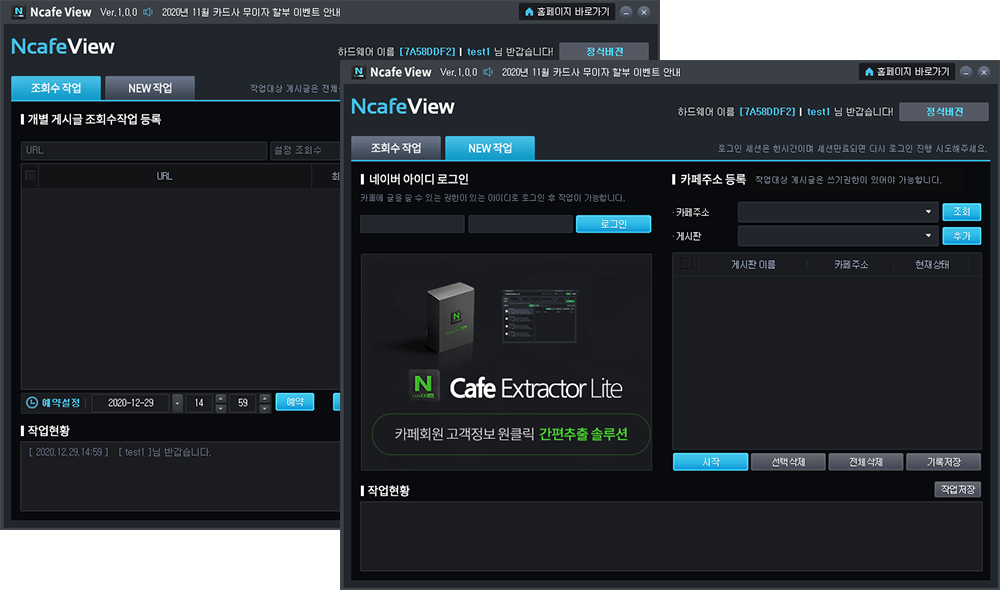Minimize the back Ncafe View window
Viewport: 1000px width, 590px height.
626,12
